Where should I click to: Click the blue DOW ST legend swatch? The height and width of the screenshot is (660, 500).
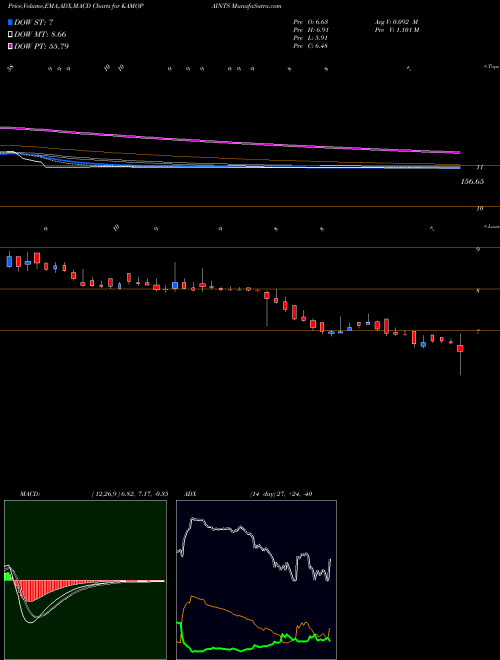[x=10, y=22]
